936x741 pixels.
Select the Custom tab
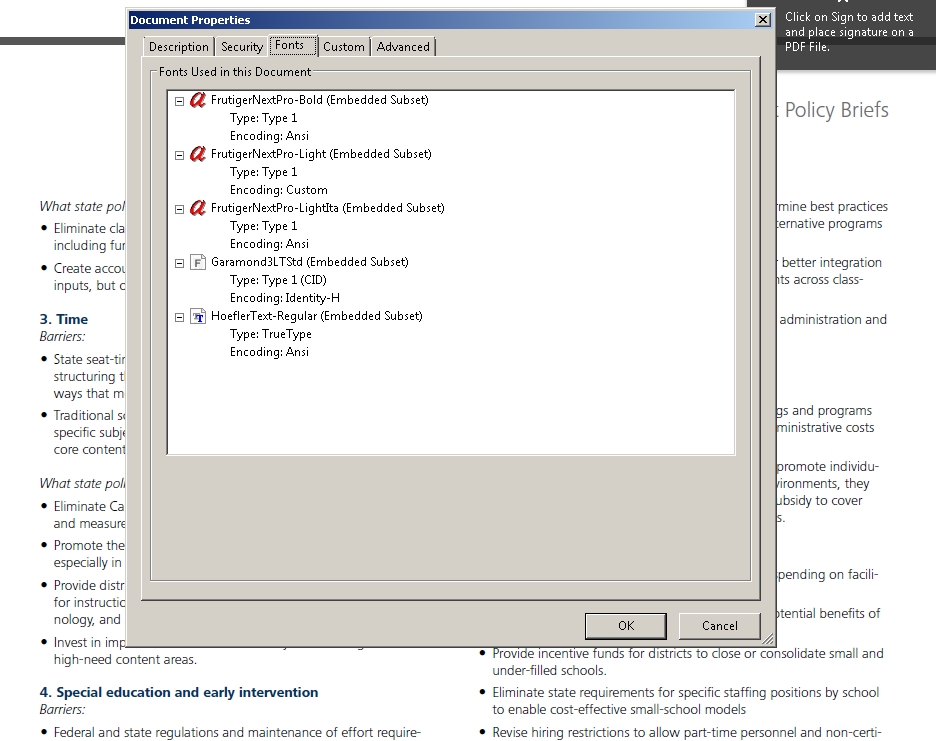(x=344, y=47)
